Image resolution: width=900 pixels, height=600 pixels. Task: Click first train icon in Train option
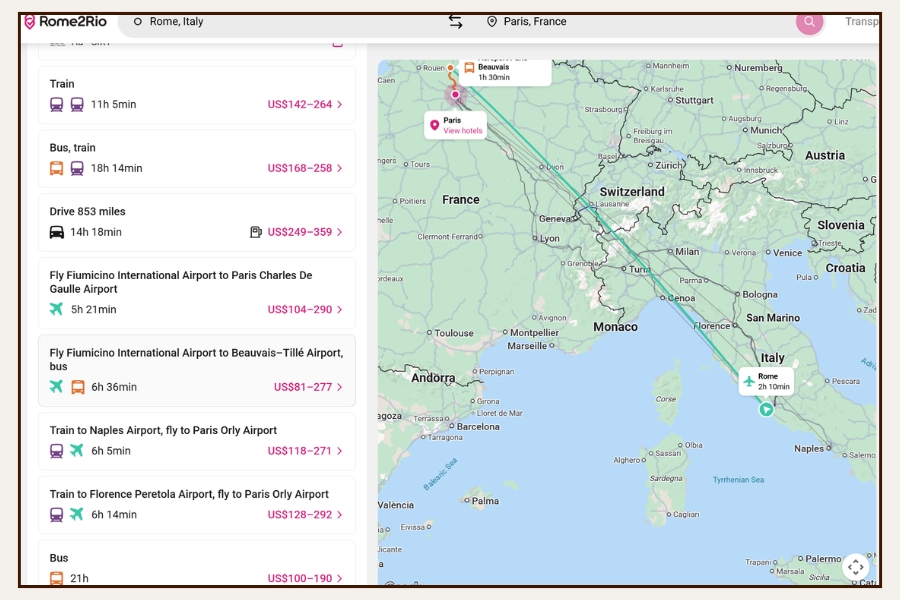(56, 104)
